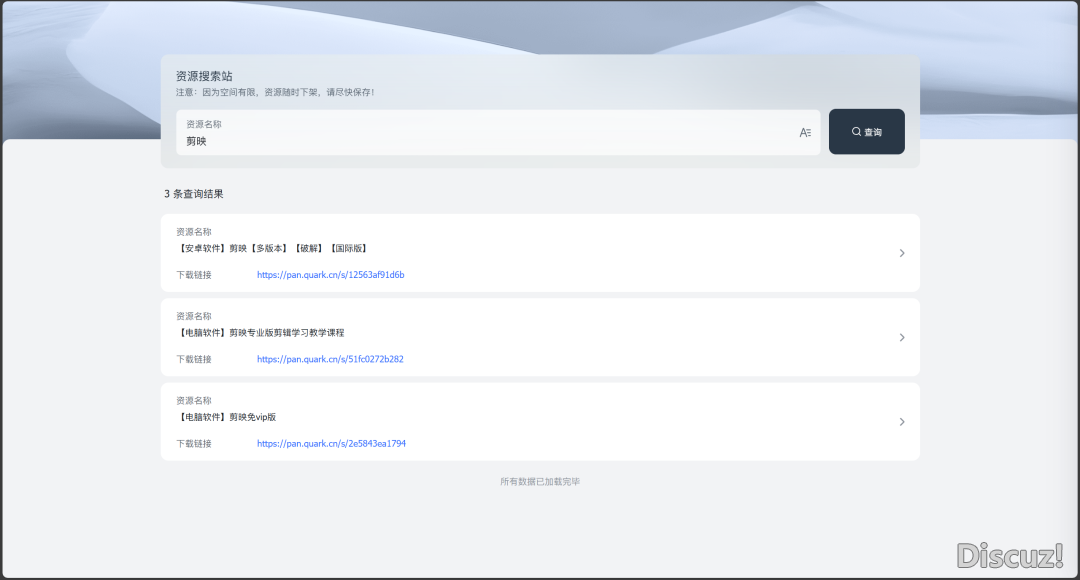
Task: Click the 资源搜索站 heading
Action: [204, 76]
